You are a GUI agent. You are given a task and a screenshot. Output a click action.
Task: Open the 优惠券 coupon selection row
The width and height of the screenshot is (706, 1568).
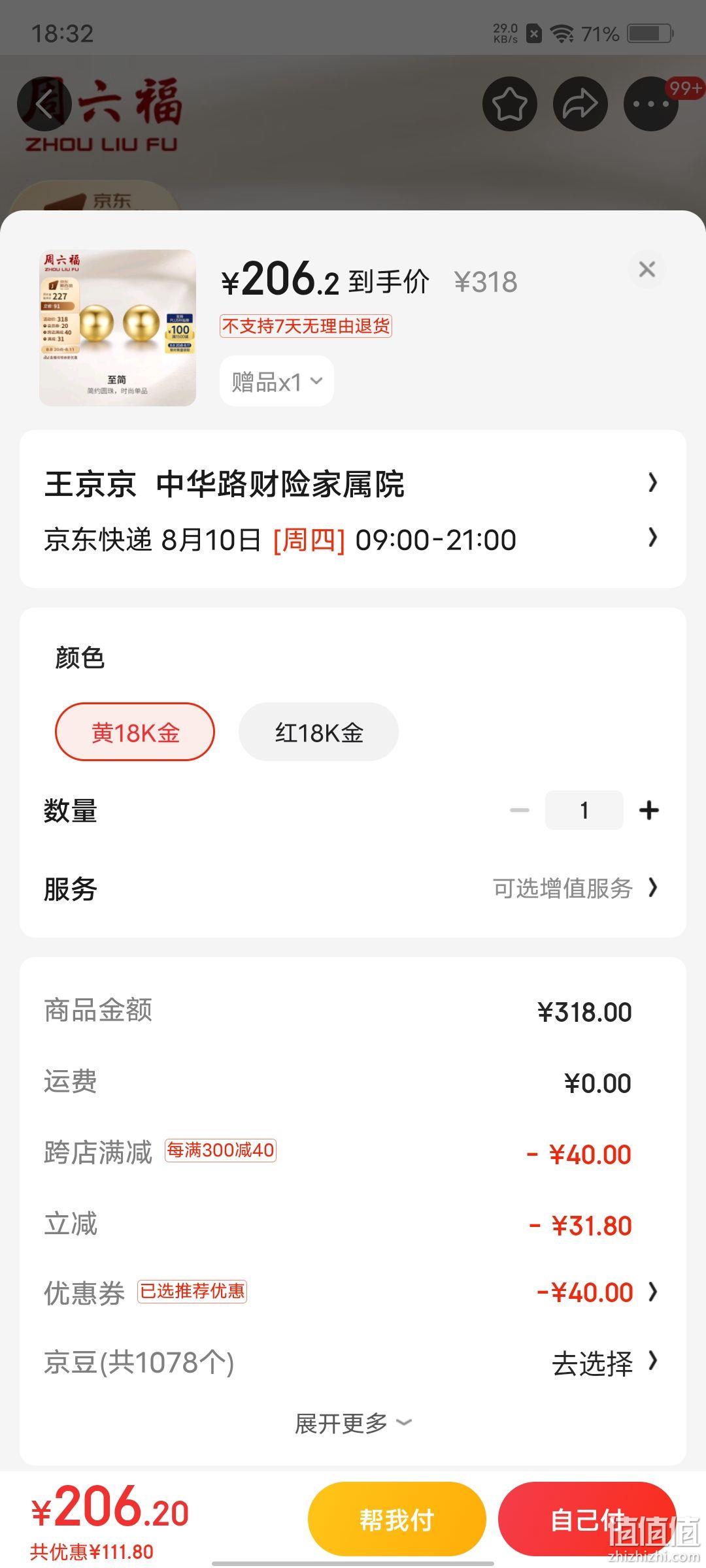click(353, 1292)
